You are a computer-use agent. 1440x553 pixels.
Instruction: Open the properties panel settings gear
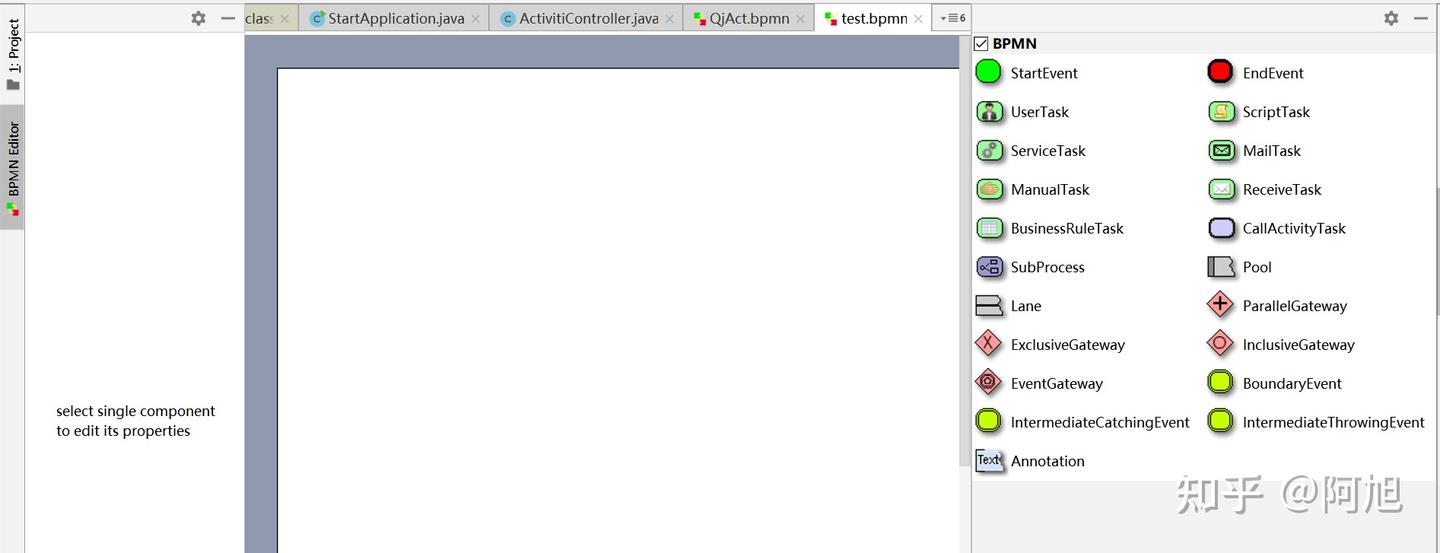coord(198,18)
